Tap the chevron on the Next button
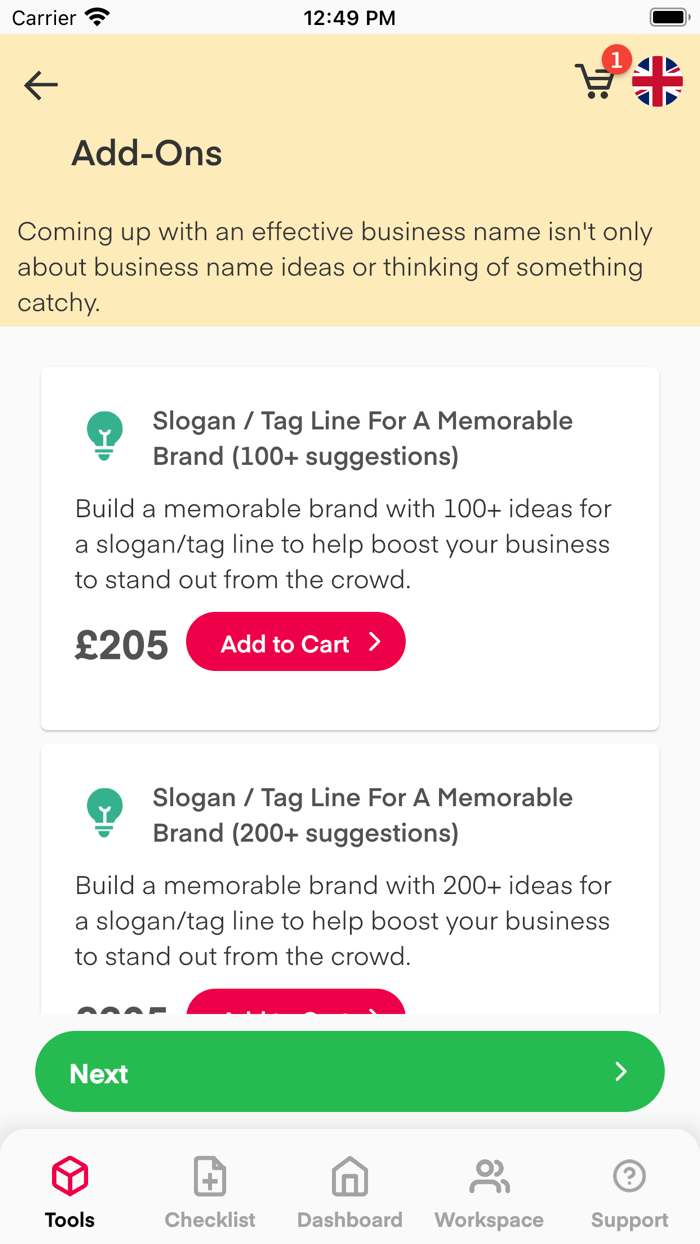700x1244 pixels. 621,1072
